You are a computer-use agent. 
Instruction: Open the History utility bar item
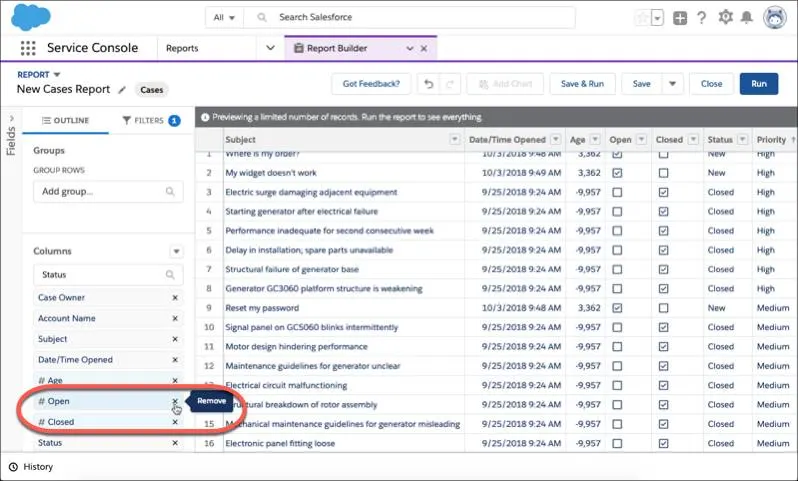click(31, 467)
